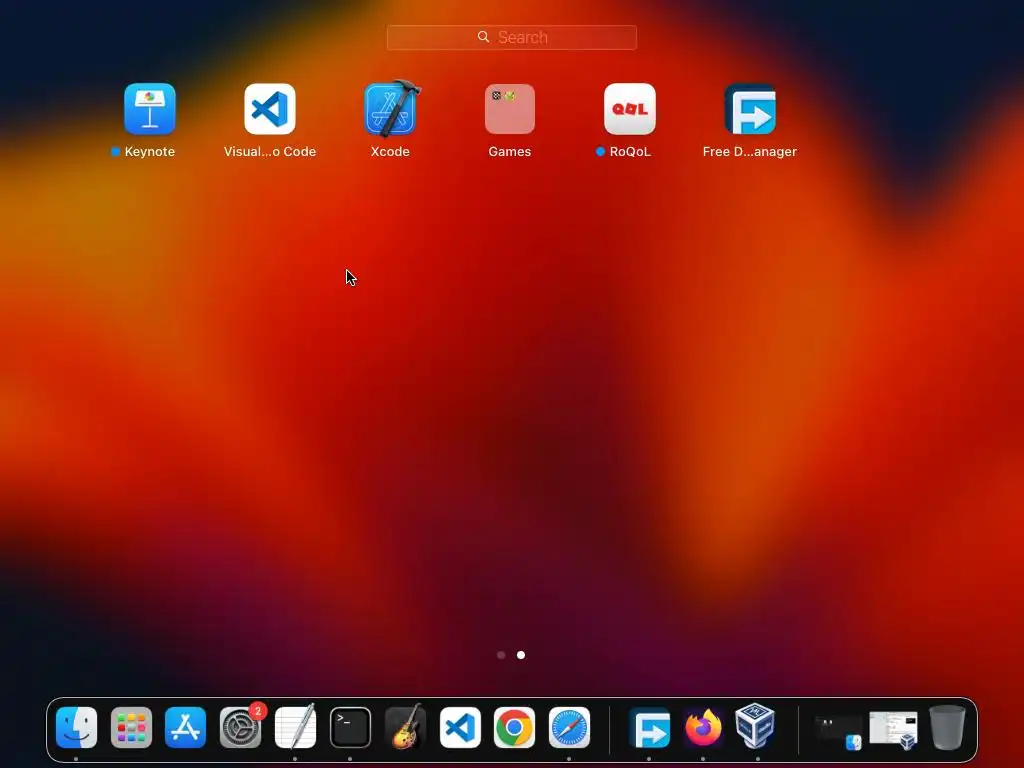Click the Launchpad search field
The image size is (1024, 768).
point(511,37)
